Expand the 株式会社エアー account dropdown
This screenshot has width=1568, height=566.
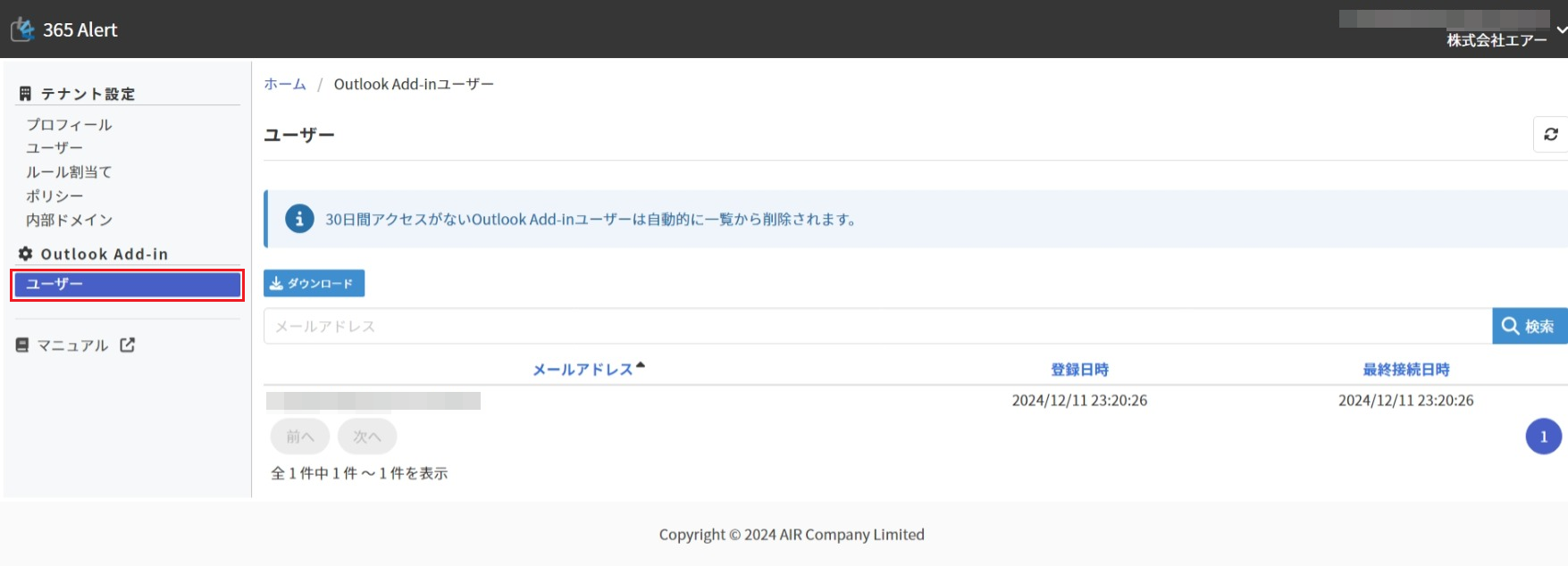(1560, 30)
